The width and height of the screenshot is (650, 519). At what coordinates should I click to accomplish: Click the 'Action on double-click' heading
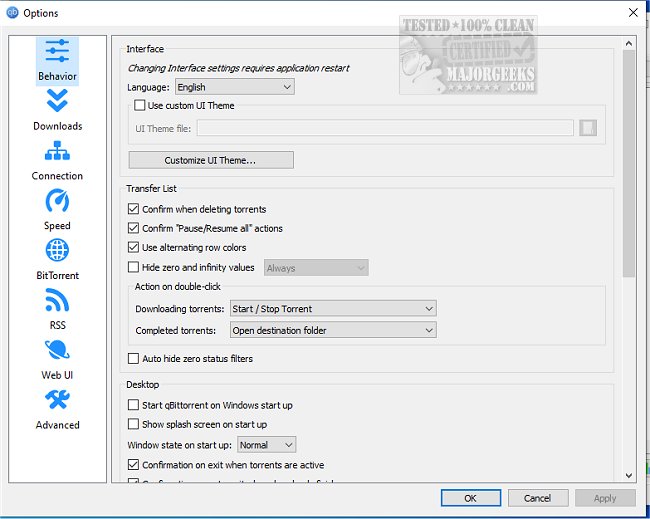tap(177, 286)
